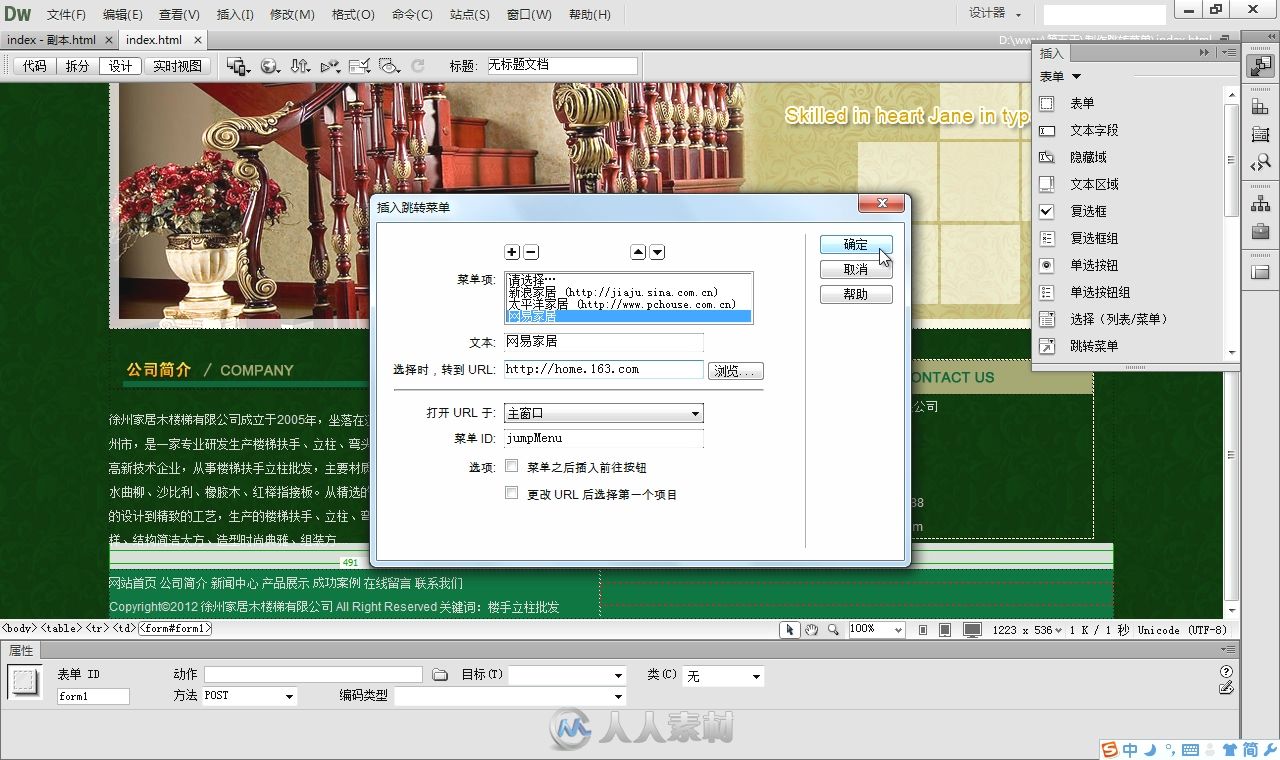Screen dimensions: 1280x760
Task: Click the 标题 document title field
Action: coord(562,65)
